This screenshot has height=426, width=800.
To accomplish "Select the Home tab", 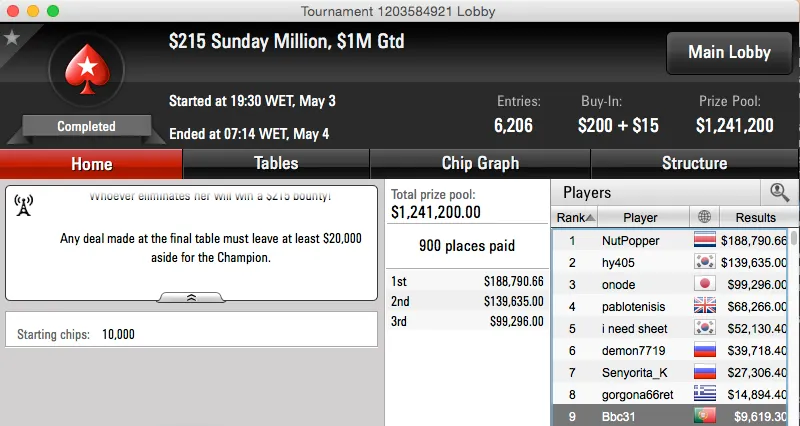I will (91, 164).
